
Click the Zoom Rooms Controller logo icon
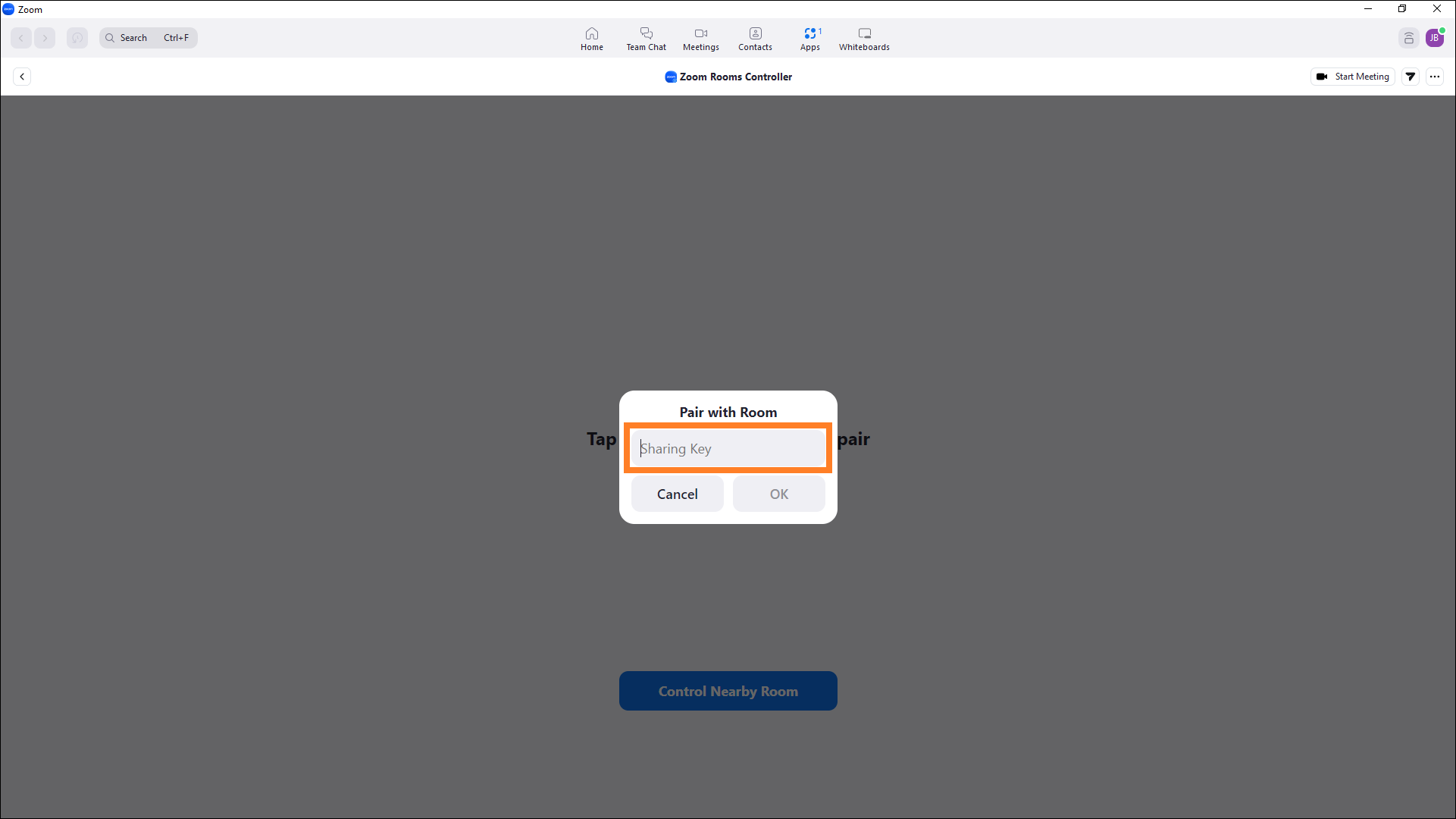click(671, 77)
